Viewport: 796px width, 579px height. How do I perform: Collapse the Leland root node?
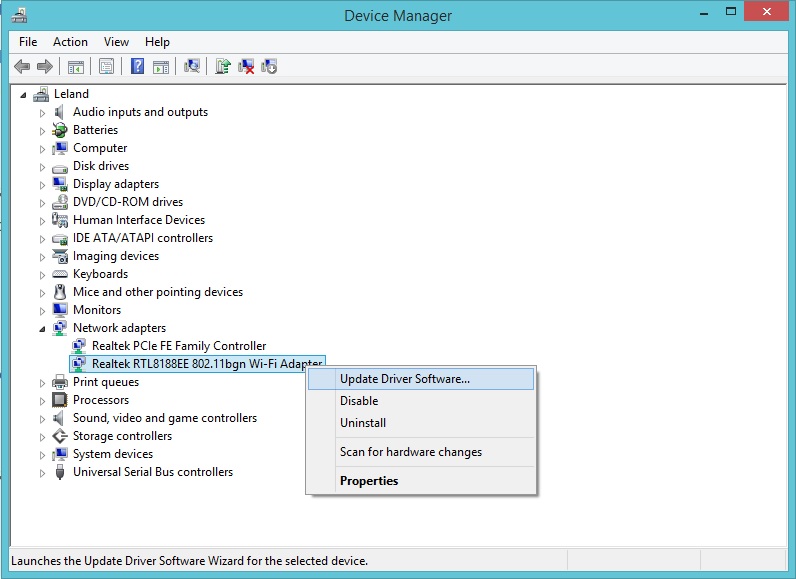coord(23,94)
